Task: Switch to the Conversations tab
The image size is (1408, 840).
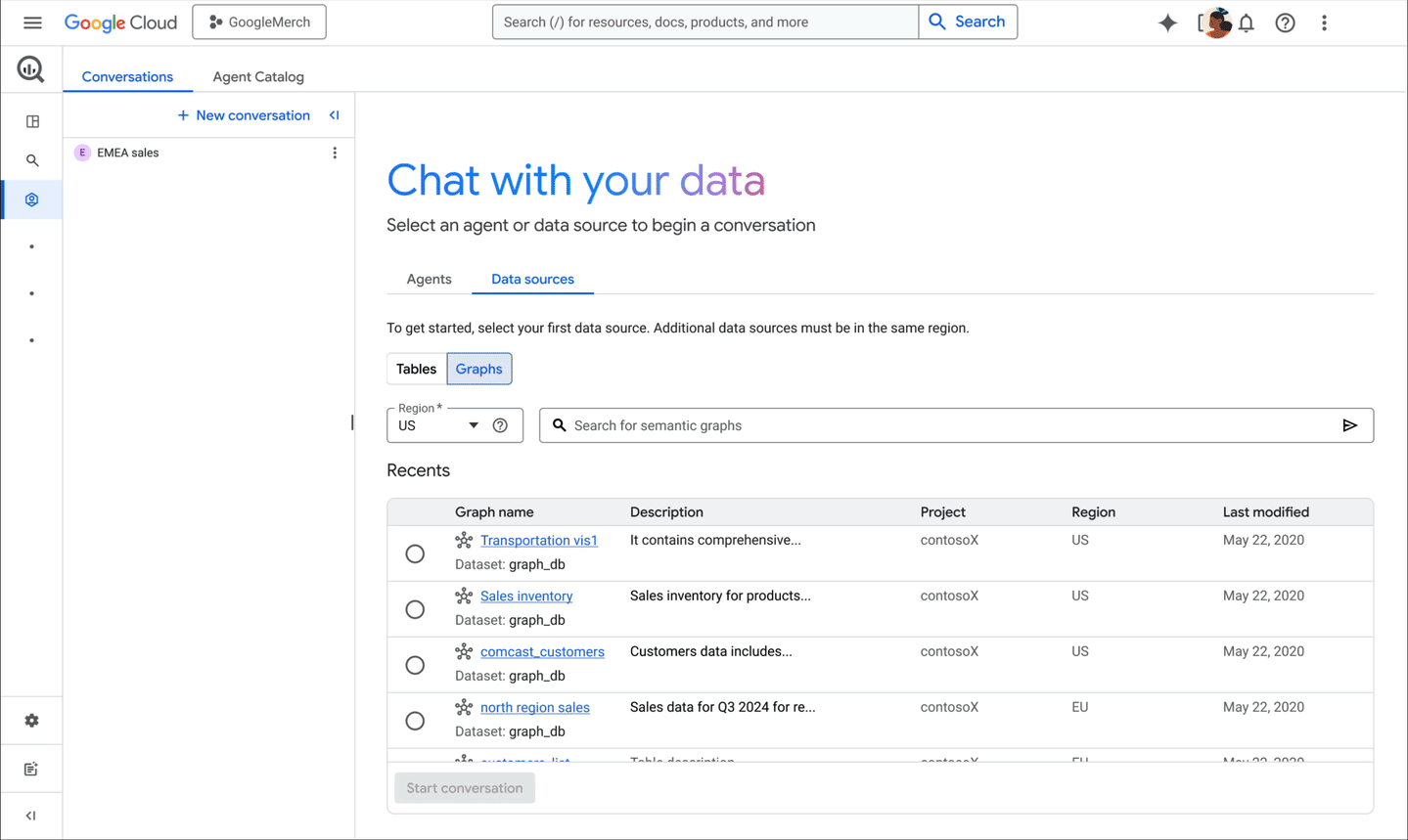Action: [x=127, y=76]
